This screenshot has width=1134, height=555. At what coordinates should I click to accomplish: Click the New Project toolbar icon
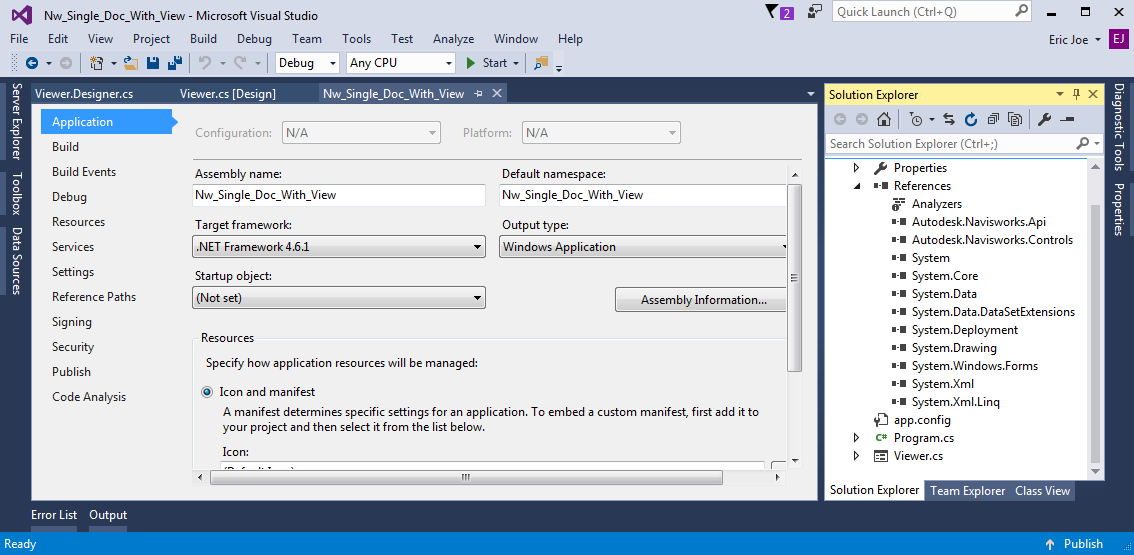(95, 63)
